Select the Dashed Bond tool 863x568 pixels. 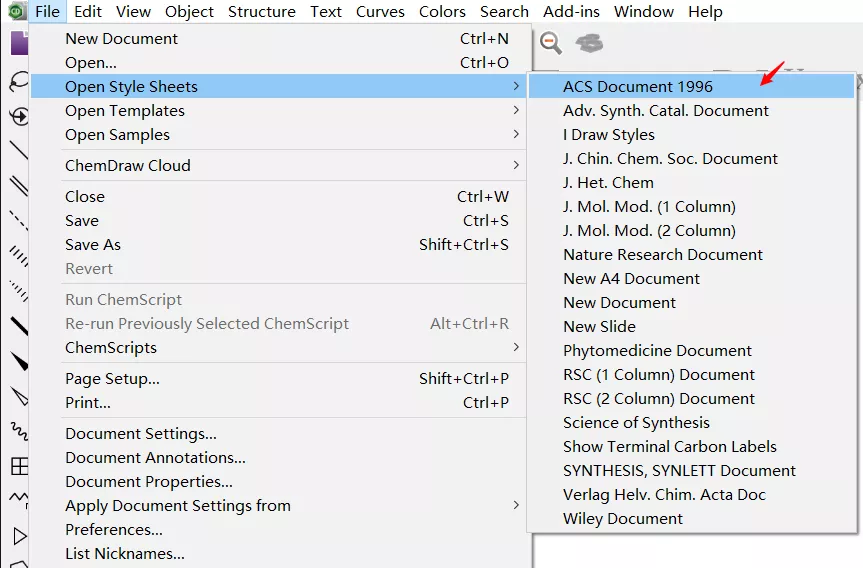[19, 220]
